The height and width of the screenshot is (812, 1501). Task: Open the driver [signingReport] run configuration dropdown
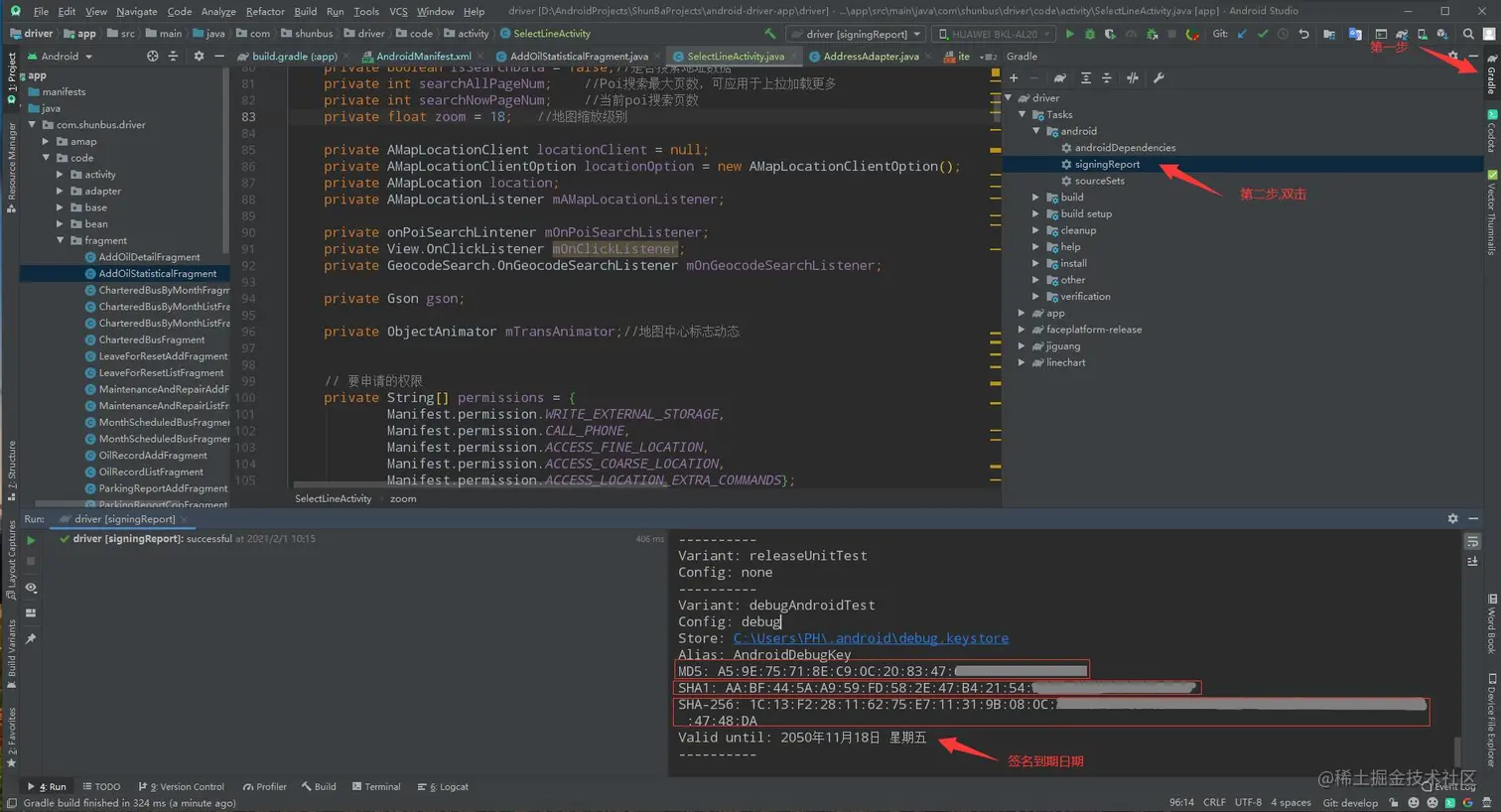(x=855, y=34)
